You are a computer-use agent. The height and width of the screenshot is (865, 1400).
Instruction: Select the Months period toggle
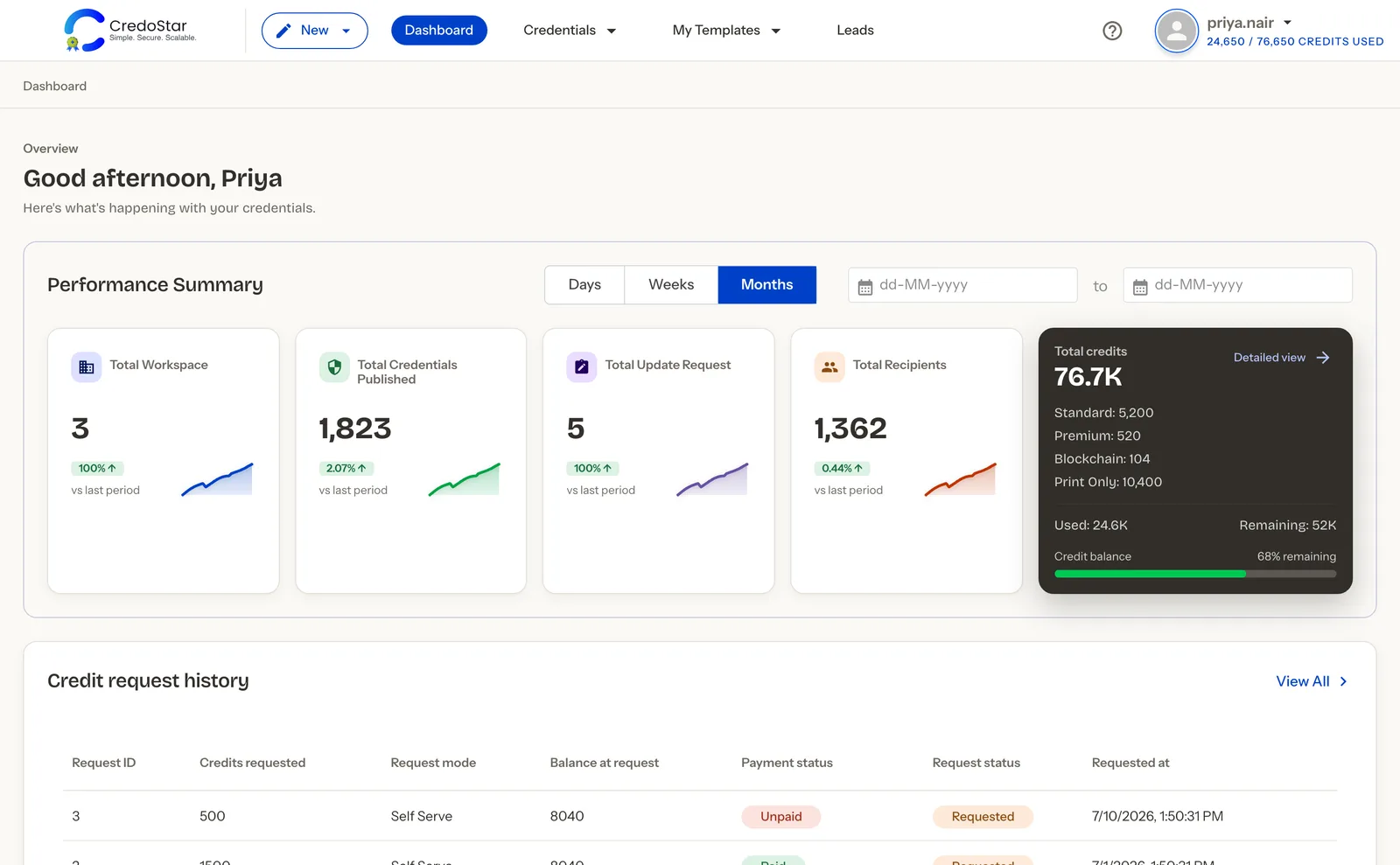(767, 285)
